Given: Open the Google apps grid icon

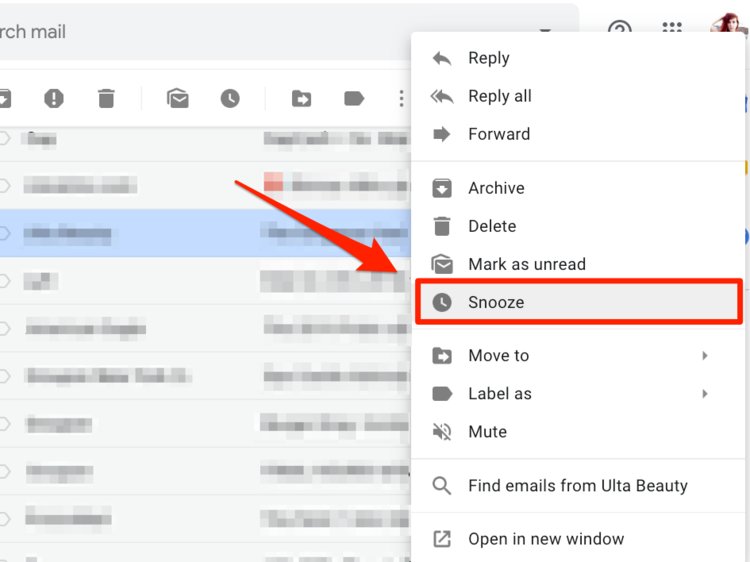Looking at the screenshot, I should pos(672,27).
